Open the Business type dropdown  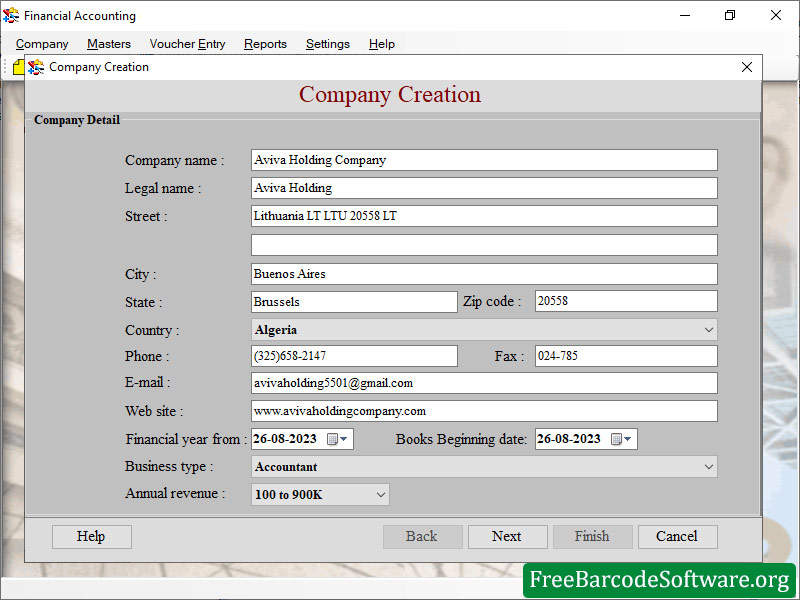708,466
